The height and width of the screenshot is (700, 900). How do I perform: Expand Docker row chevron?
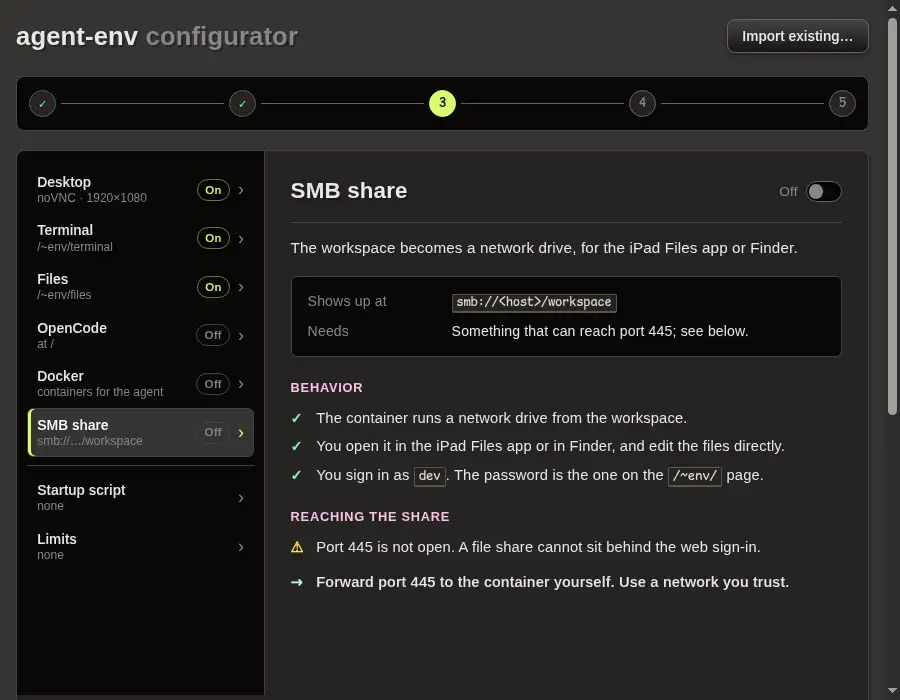click(241, 384)
